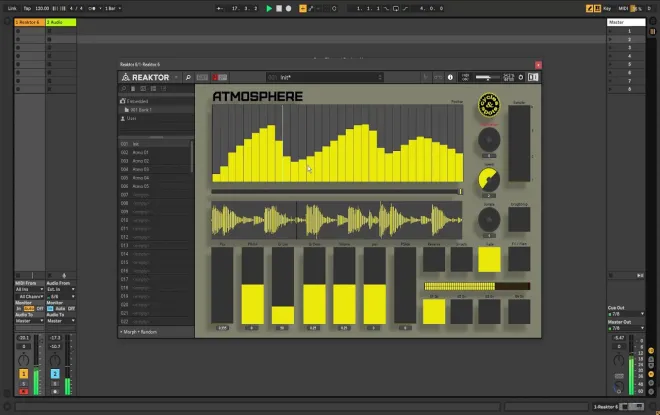Image resolution: width=660 pixels, height=415 pixels.
Task: Click the round Record button in the transport
Action: coord(288,8)
